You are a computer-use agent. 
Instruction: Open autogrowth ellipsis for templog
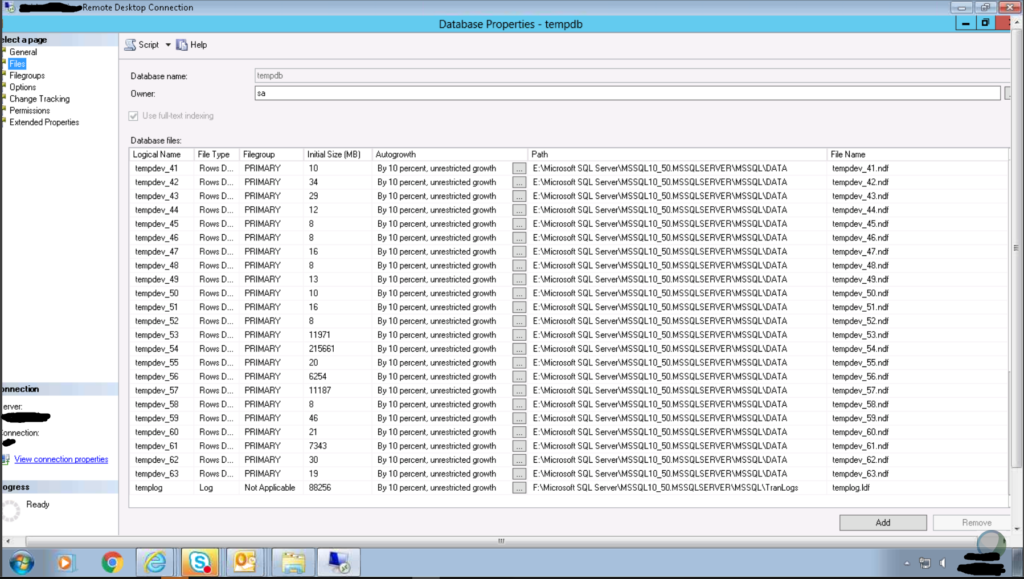519,488
